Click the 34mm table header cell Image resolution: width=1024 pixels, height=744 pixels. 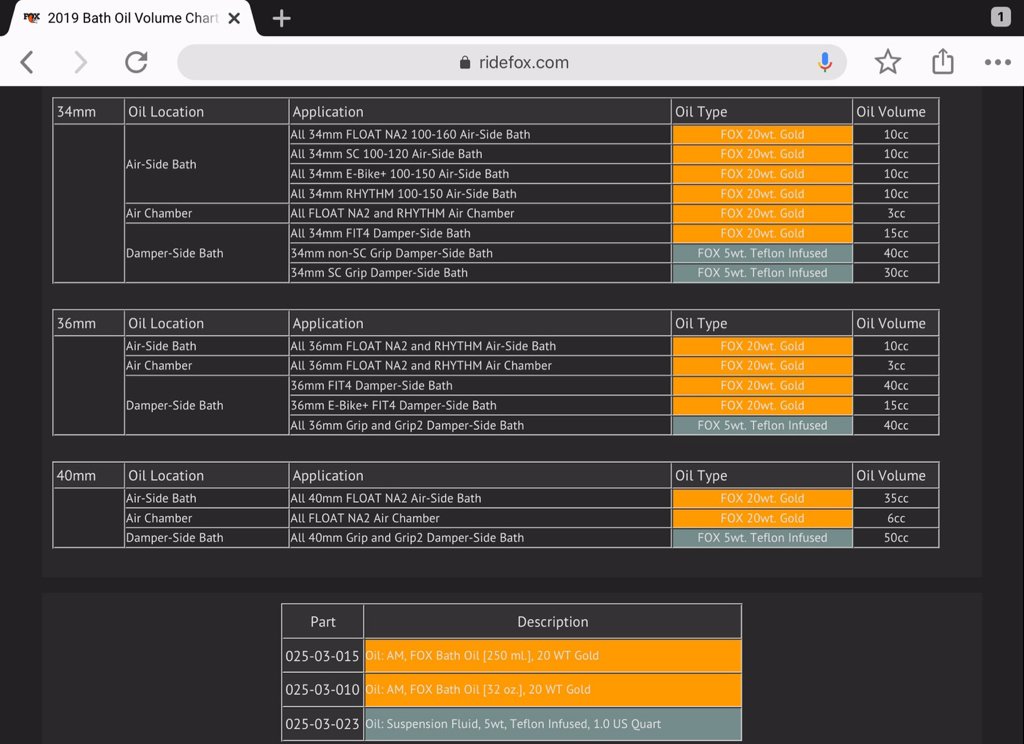(88, 112)
